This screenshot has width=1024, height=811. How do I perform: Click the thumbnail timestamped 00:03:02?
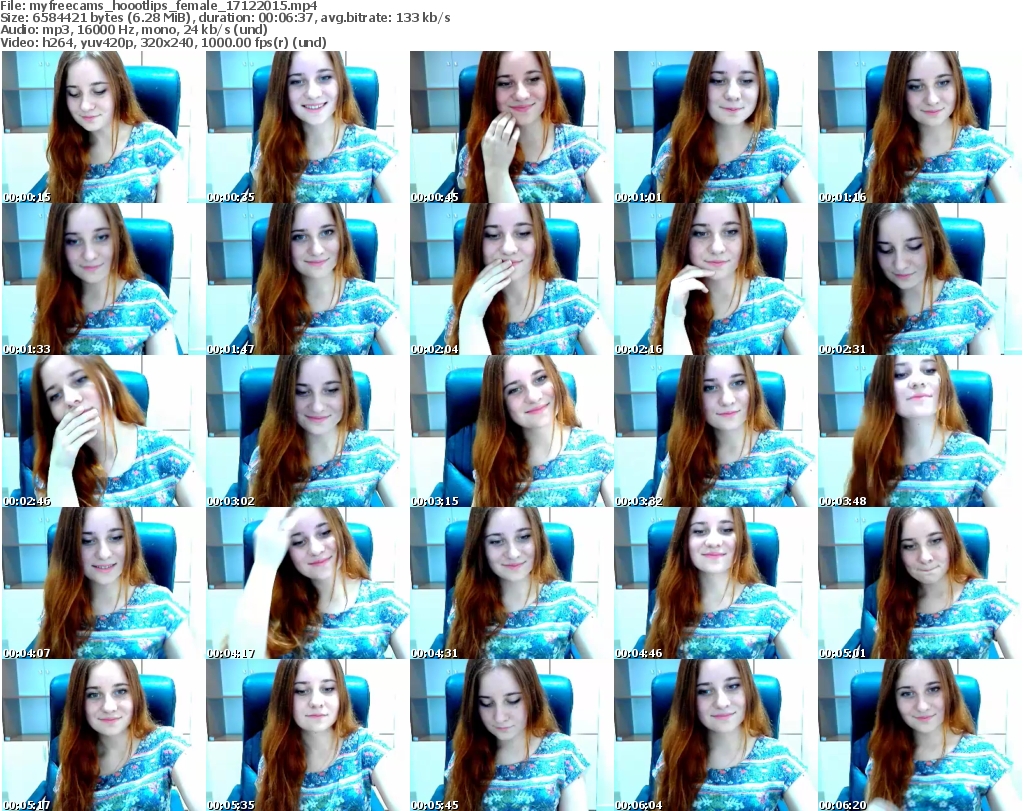pos(307,431)
